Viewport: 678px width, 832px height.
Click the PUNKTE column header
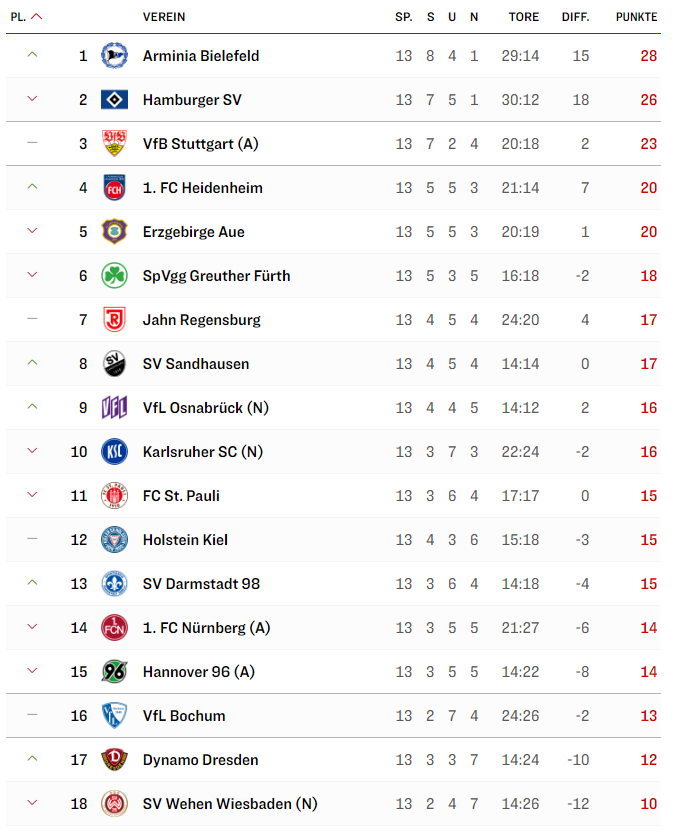pos(636,17)
